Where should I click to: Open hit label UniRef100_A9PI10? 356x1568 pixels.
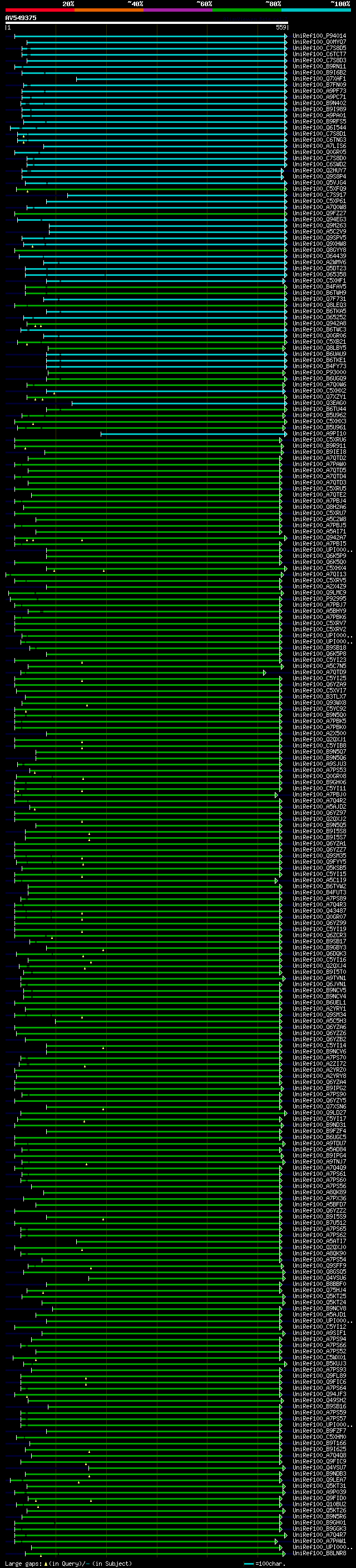pyautogui.click(x=319, y=433)
